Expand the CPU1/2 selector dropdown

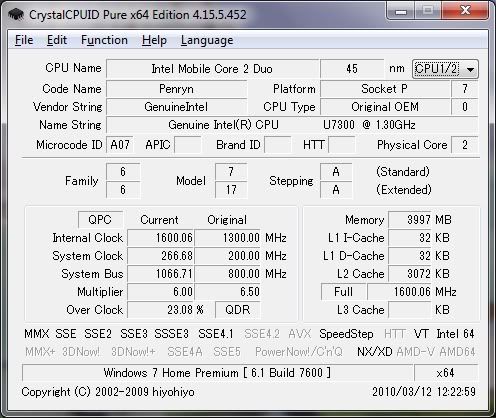(x=445, y=69)
